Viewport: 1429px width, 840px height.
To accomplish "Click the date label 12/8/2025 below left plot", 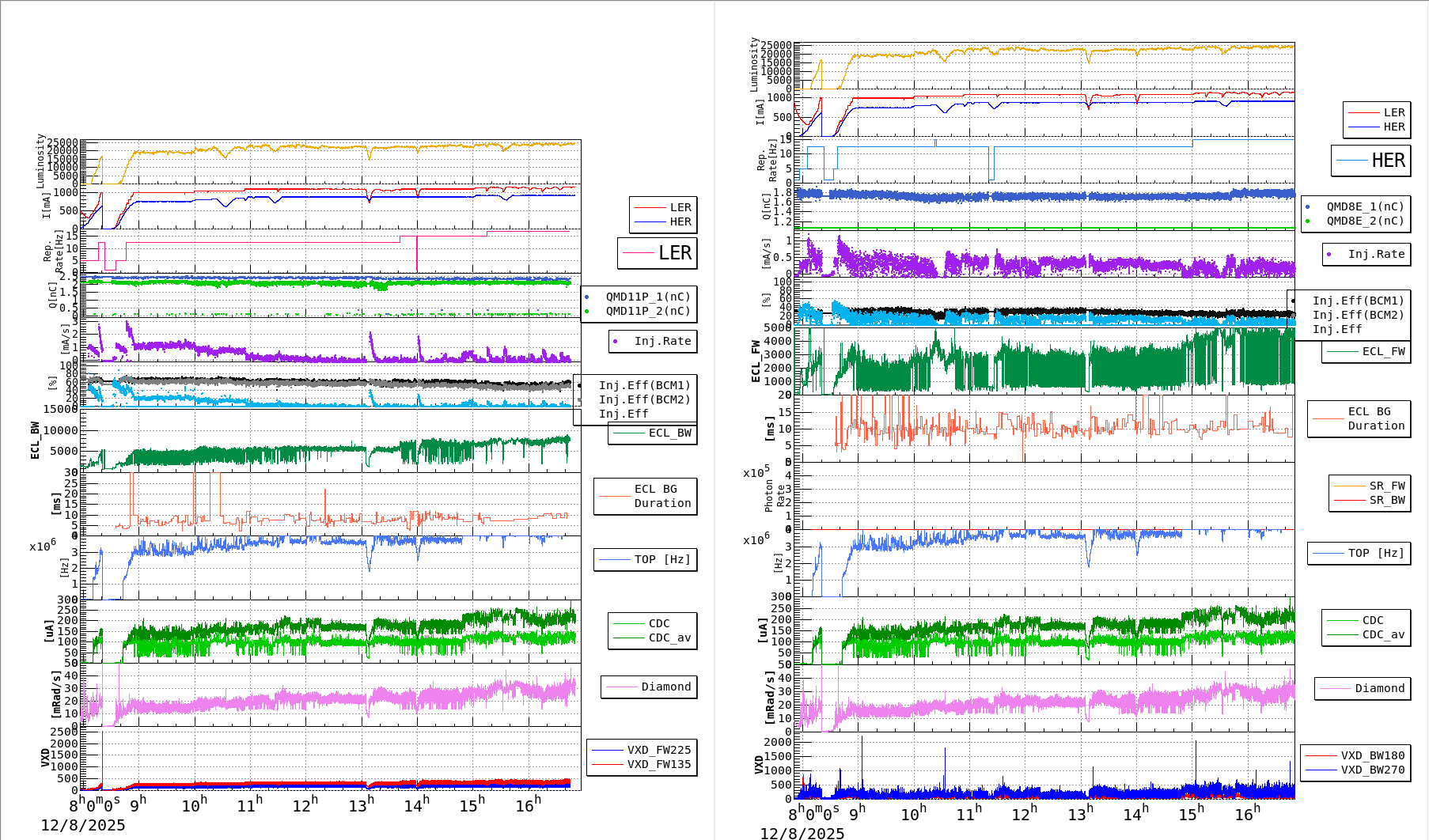I will pyautogui.click(x=83, y=825).
